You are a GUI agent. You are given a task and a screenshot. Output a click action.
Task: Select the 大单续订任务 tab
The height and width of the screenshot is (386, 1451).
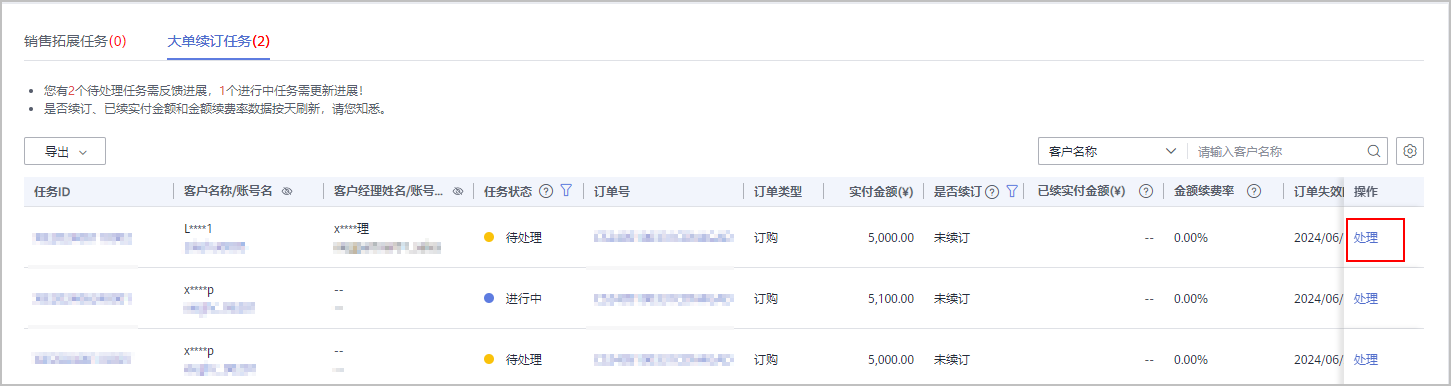point(219,41)
